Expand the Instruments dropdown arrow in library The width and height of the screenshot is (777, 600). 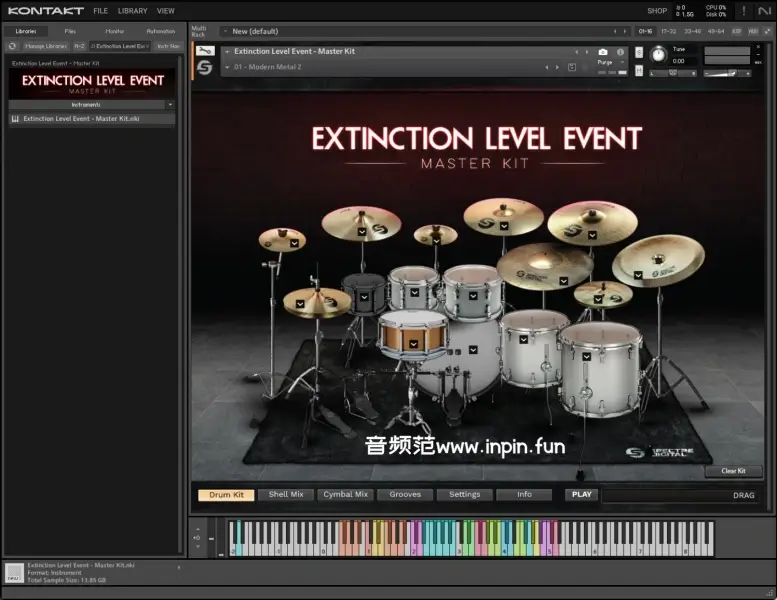(x=170, y=104)
